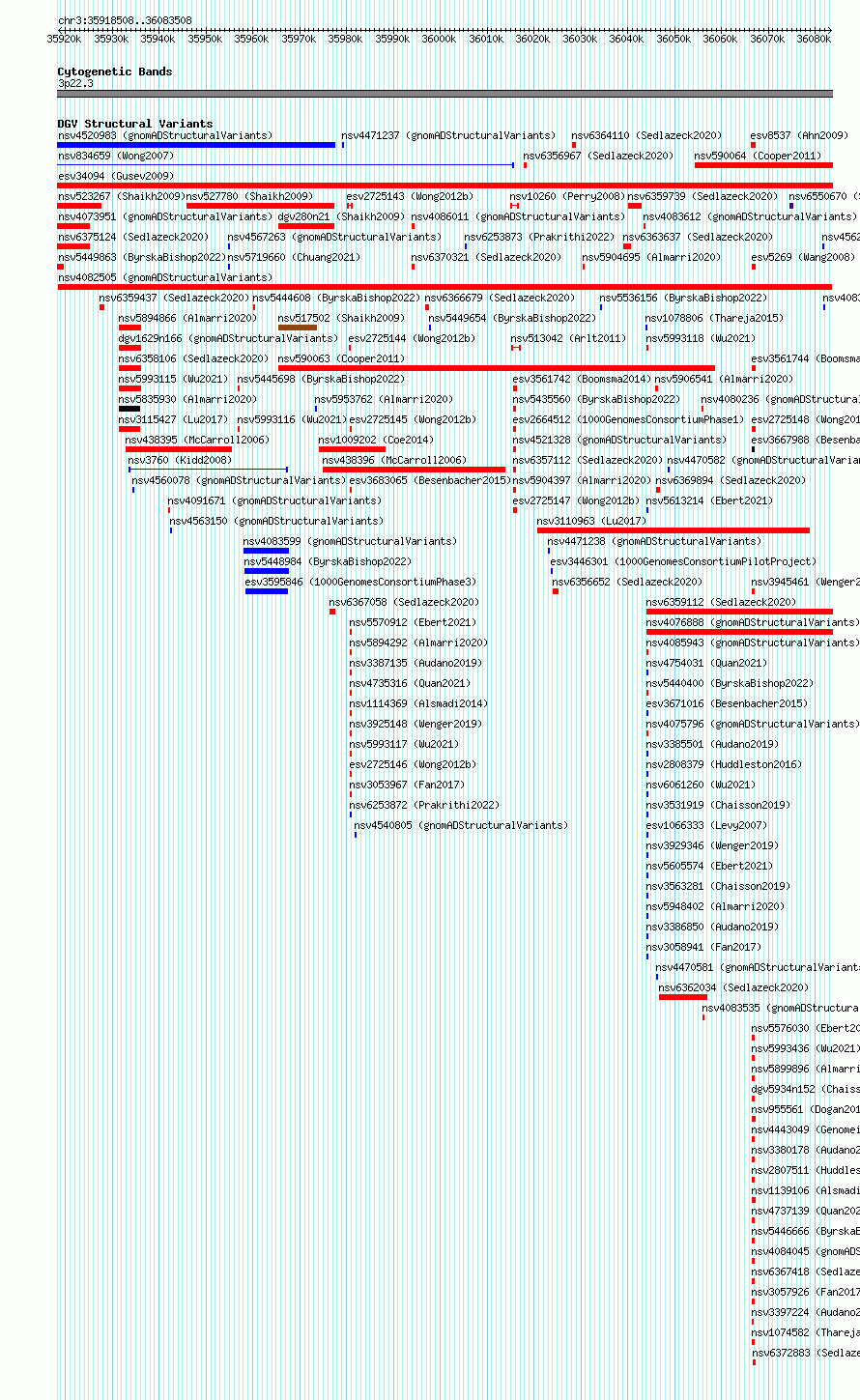Select nsv5449863 (ByrskaBishop2022) label

click(142, 257)
